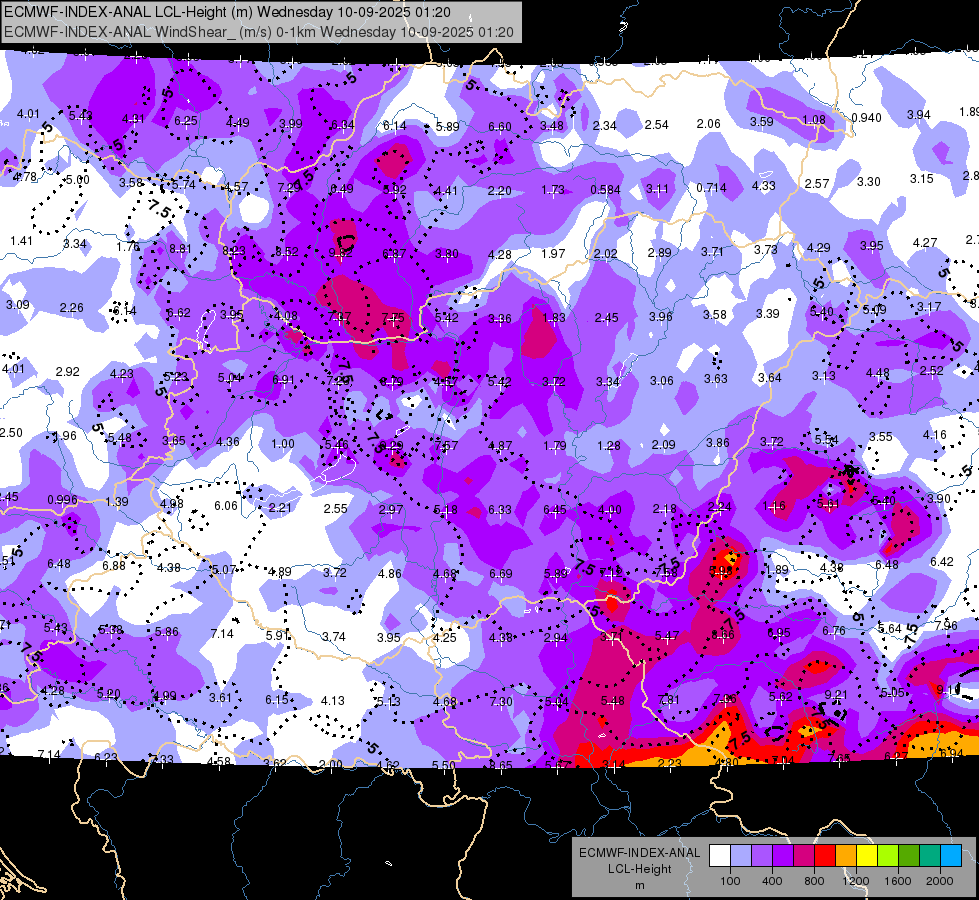Click the wind shear value 7.75
Viewport: 979px width, 900px height.
pos(393,318)
